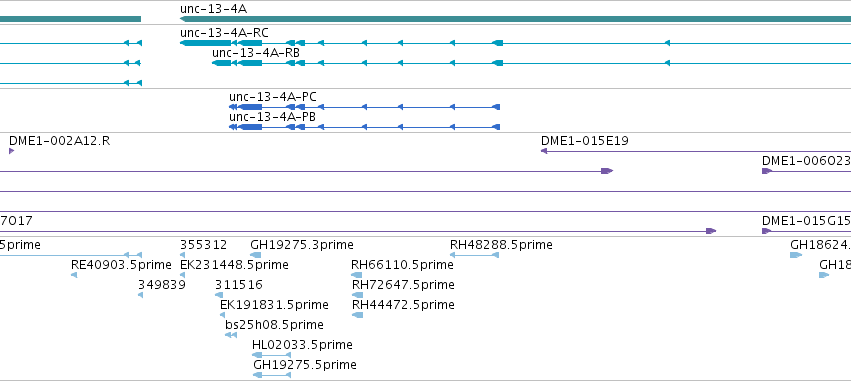
Task: Click the 349839 feature arrow
Action: (141, 295)
